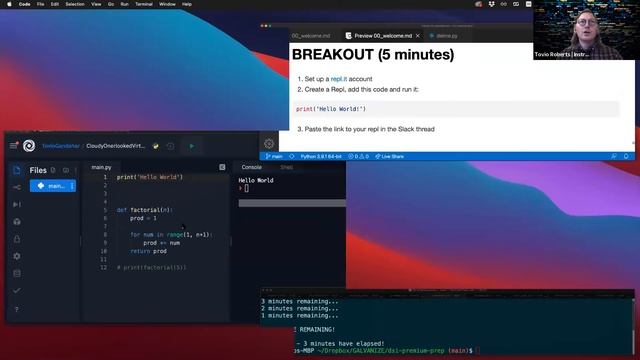Open the debugger sidebar icon
640x360 pixels.
[x=17, y=204]
